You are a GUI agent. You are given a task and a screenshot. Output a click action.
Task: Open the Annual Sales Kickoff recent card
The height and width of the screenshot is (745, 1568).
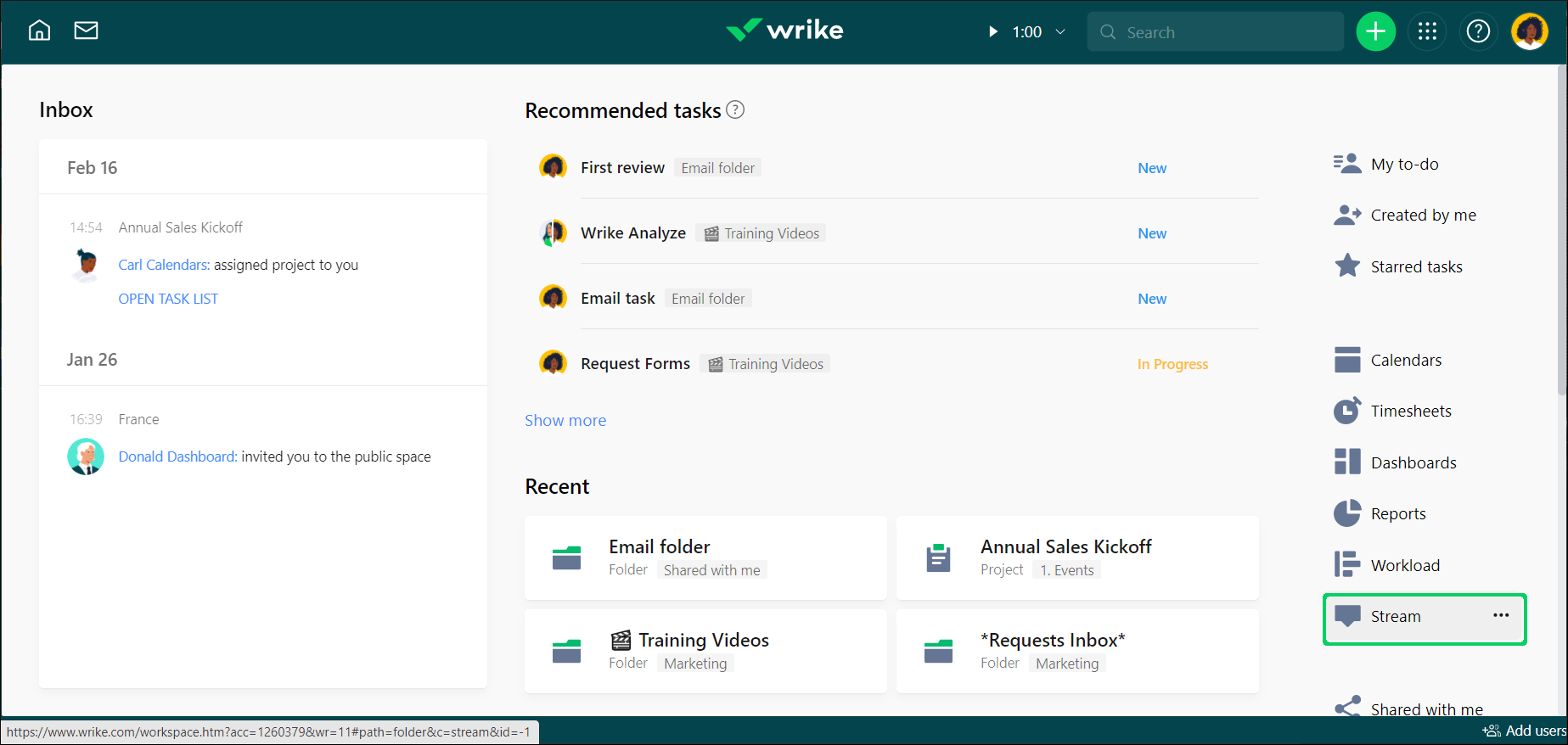pos(1077,557)
